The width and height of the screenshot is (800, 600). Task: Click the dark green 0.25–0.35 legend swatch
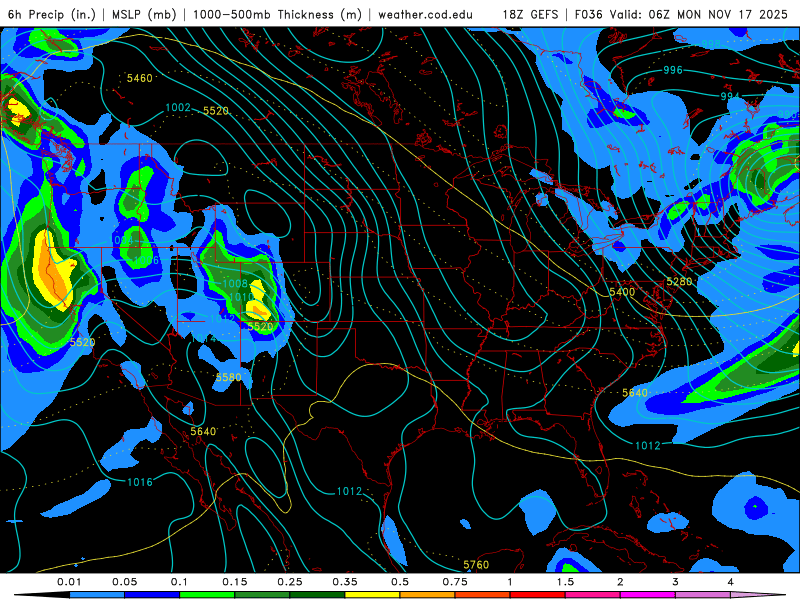click(x=317, y=595)
